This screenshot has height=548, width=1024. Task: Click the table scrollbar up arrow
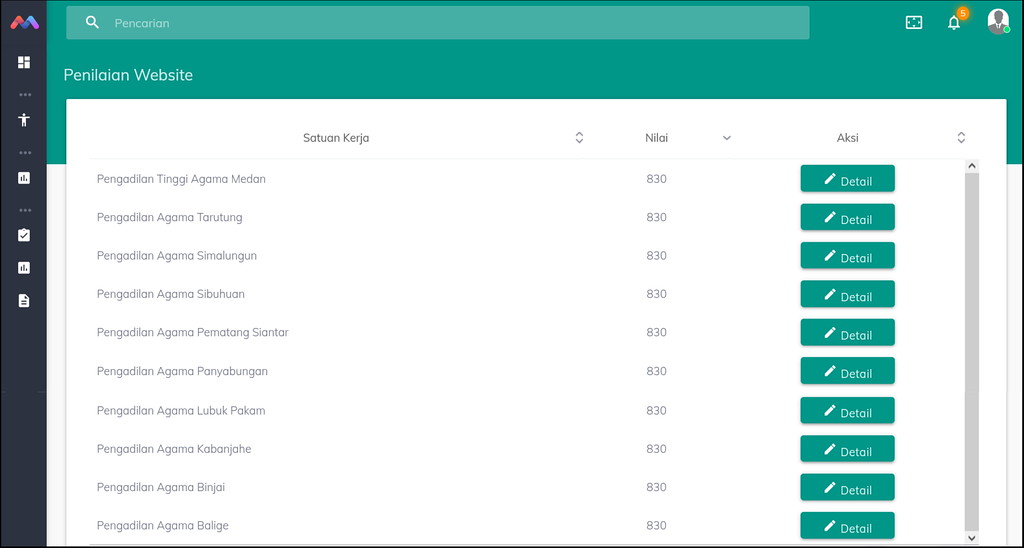pyautogui.click(x=972, y=166)
